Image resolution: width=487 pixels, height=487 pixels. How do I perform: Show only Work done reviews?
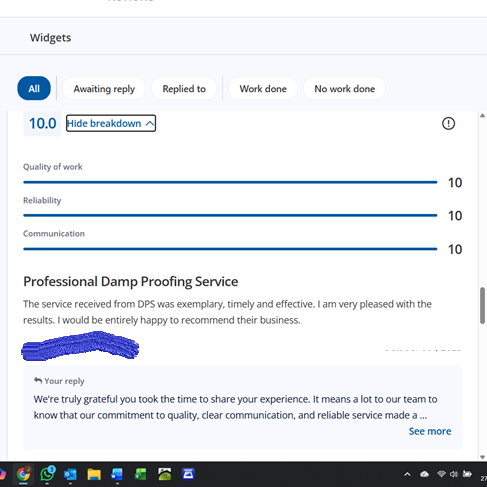(x=263, y=89)
